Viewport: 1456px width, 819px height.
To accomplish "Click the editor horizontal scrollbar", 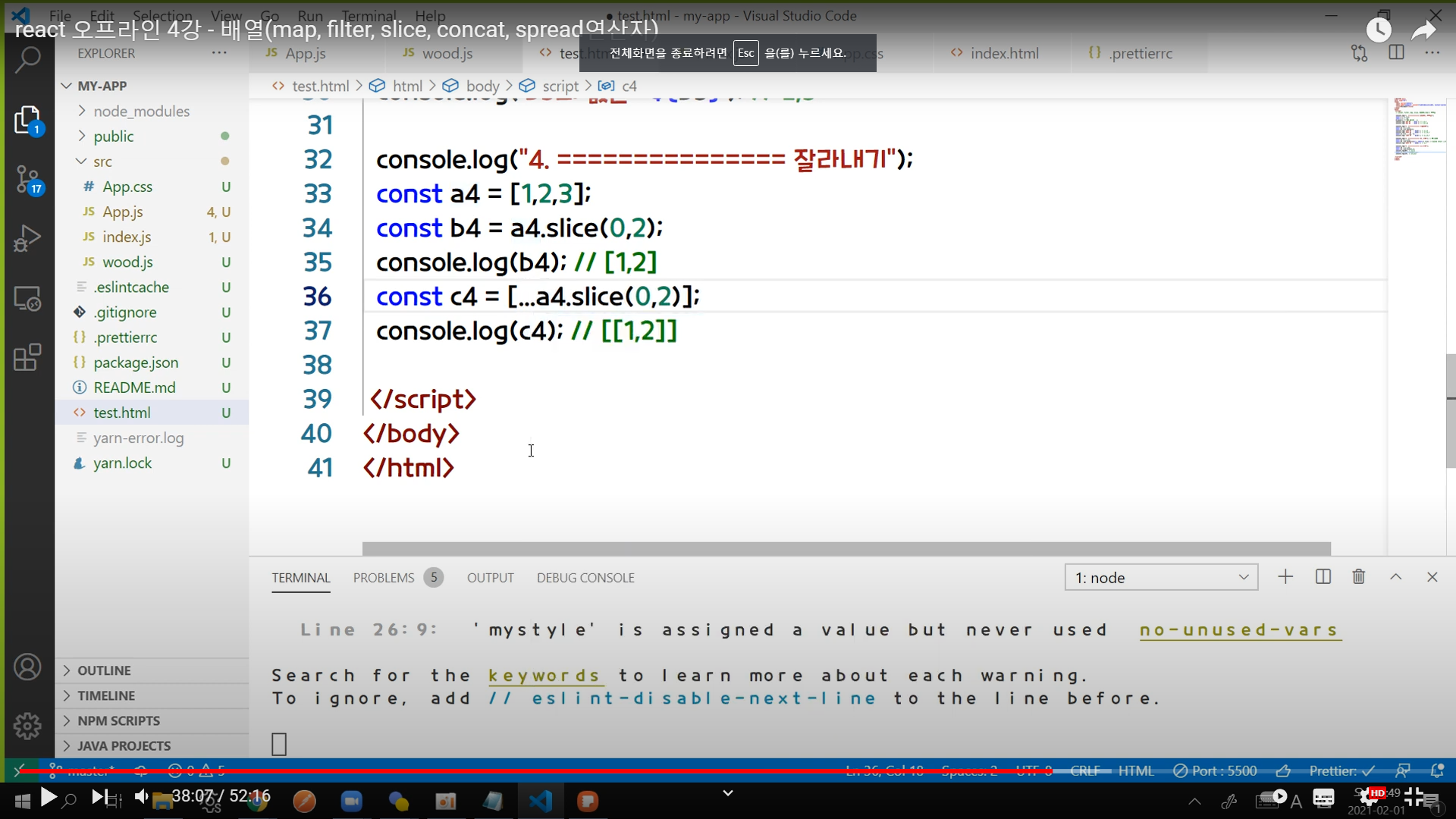I will pos(846,548).
